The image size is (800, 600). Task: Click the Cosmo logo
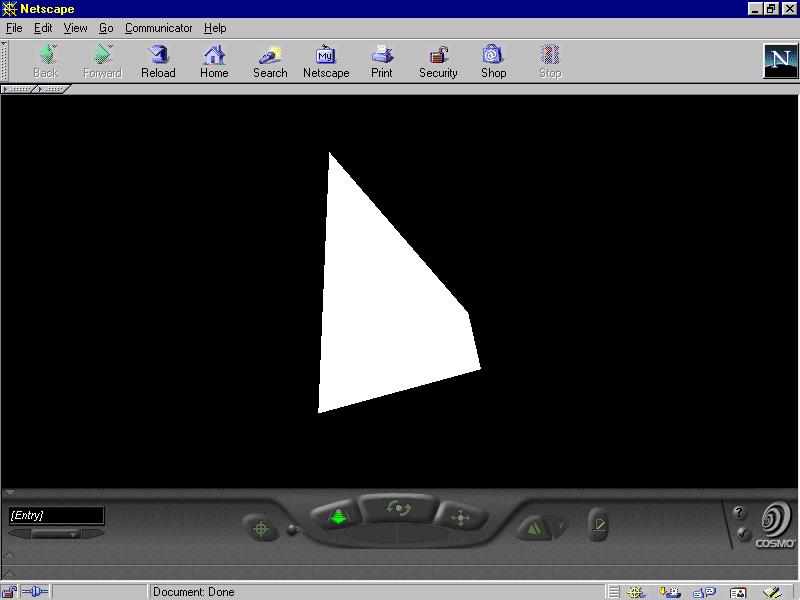point(776,524)
